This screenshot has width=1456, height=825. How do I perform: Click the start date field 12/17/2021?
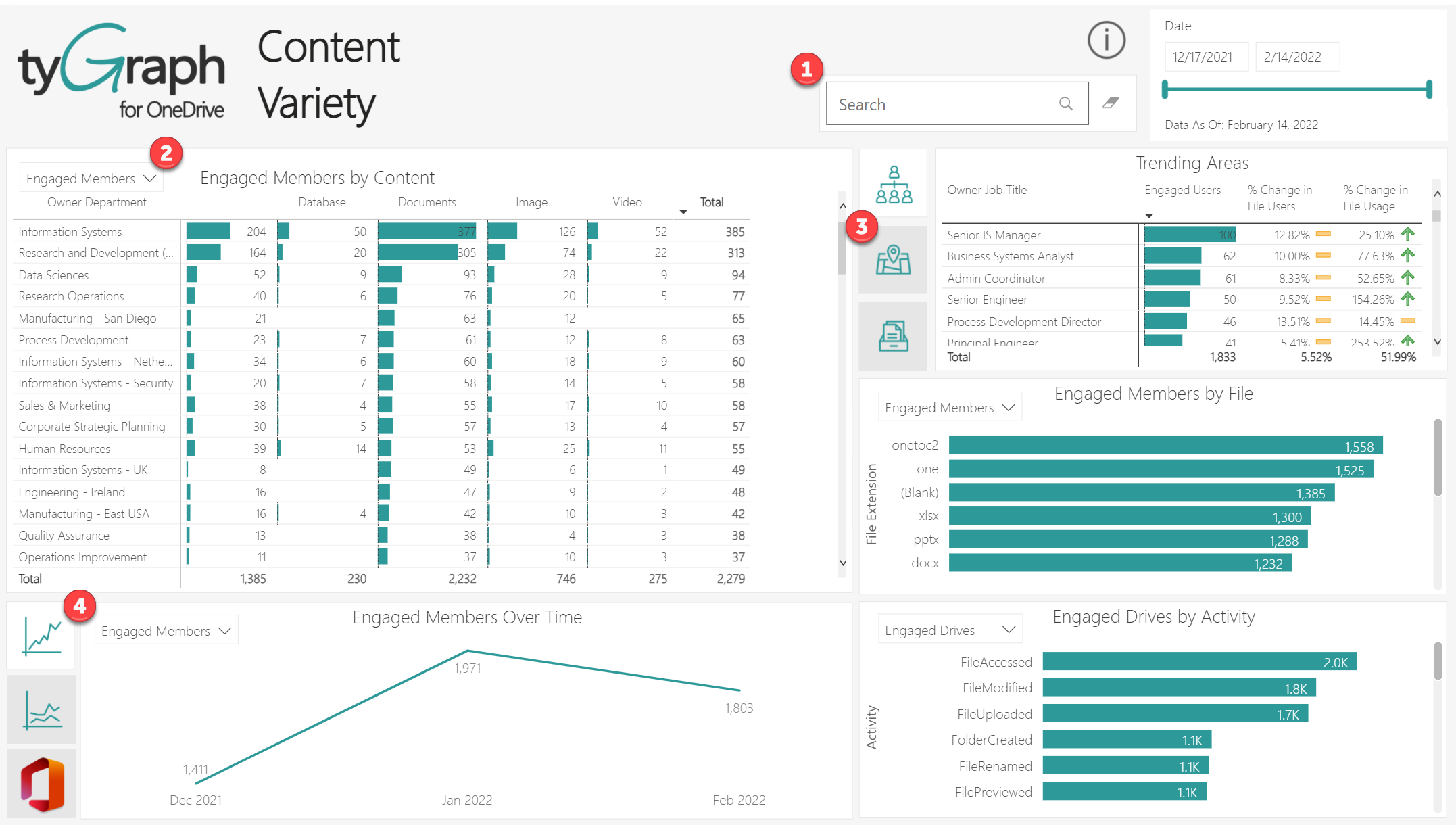pyautogui.click(x=1205, y=57)
